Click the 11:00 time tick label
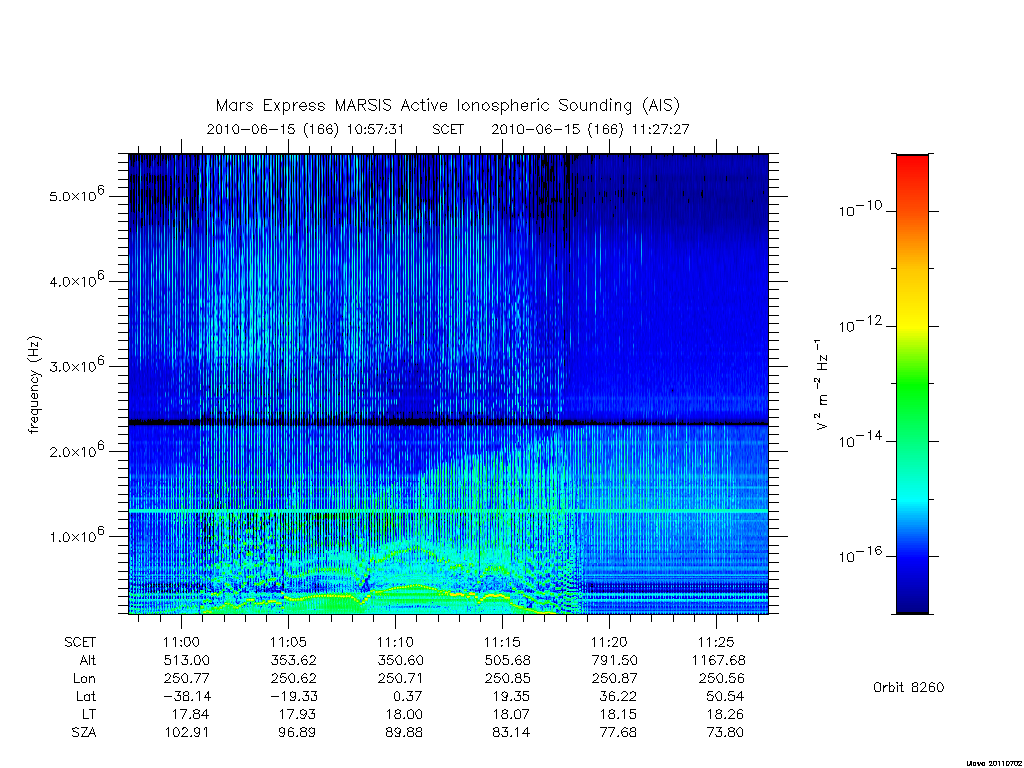 [x=181, y=642]
